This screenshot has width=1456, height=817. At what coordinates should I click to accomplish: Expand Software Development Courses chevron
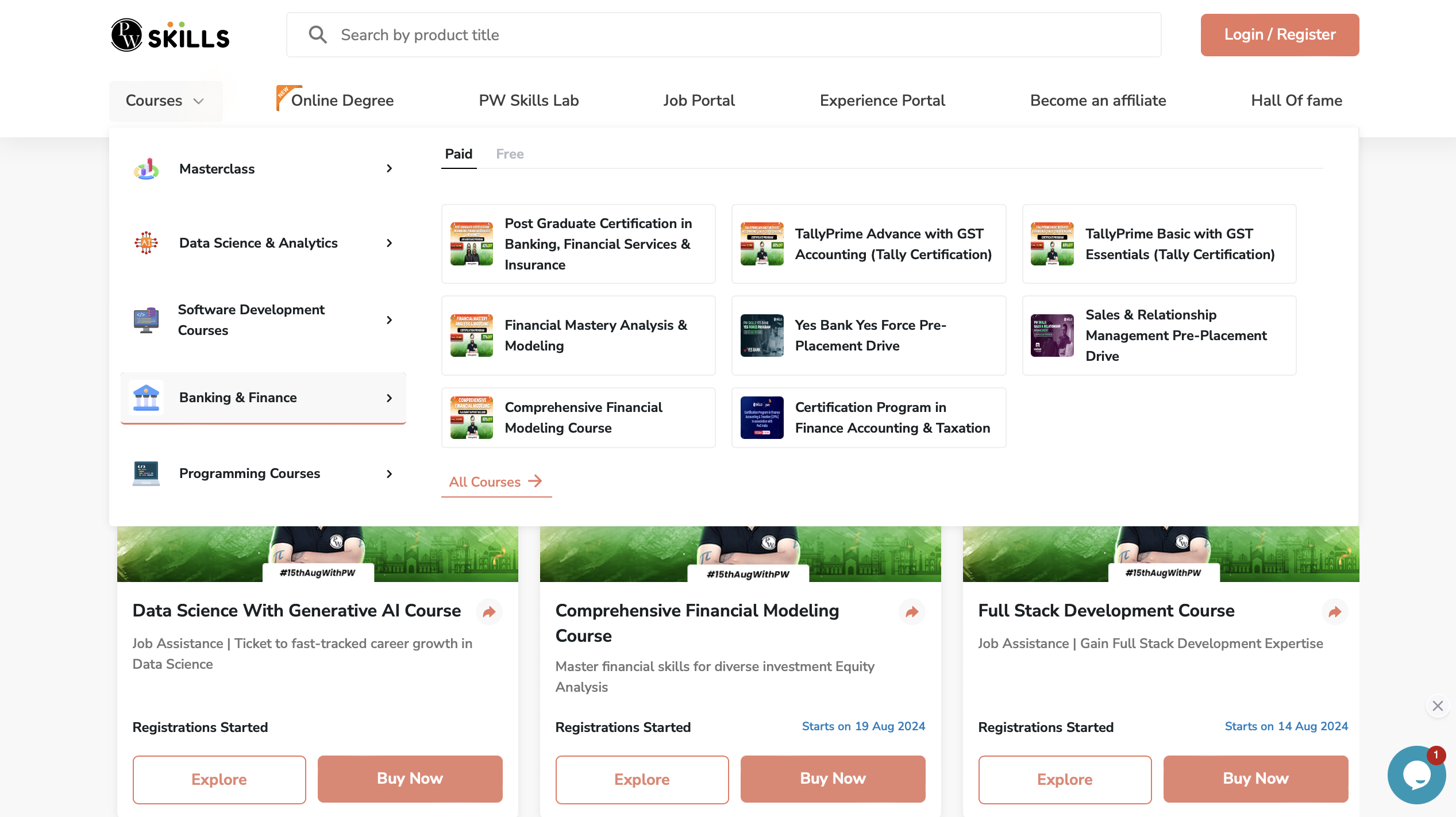pos(390,320)
